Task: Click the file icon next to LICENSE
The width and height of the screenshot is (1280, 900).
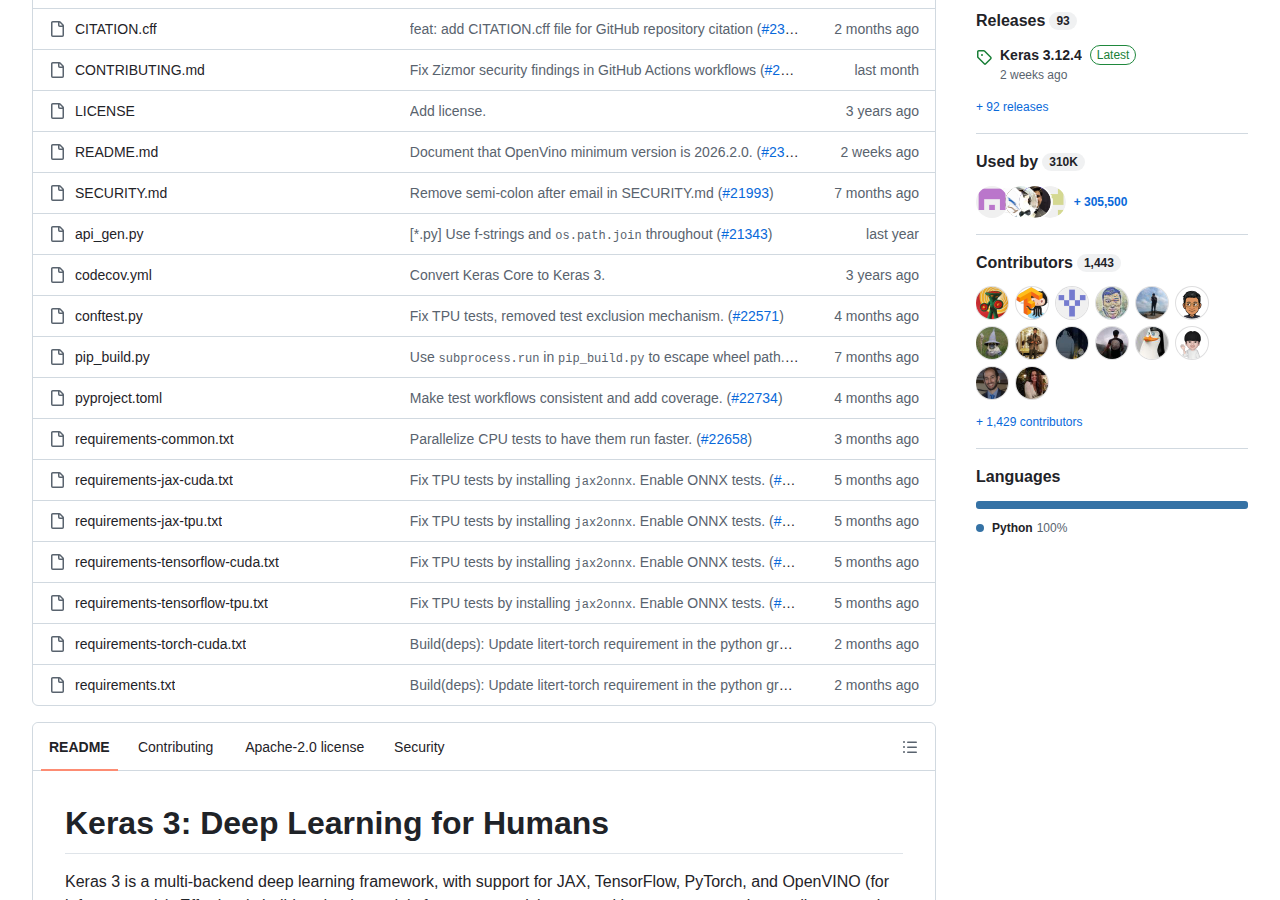Action: point(57,111)
